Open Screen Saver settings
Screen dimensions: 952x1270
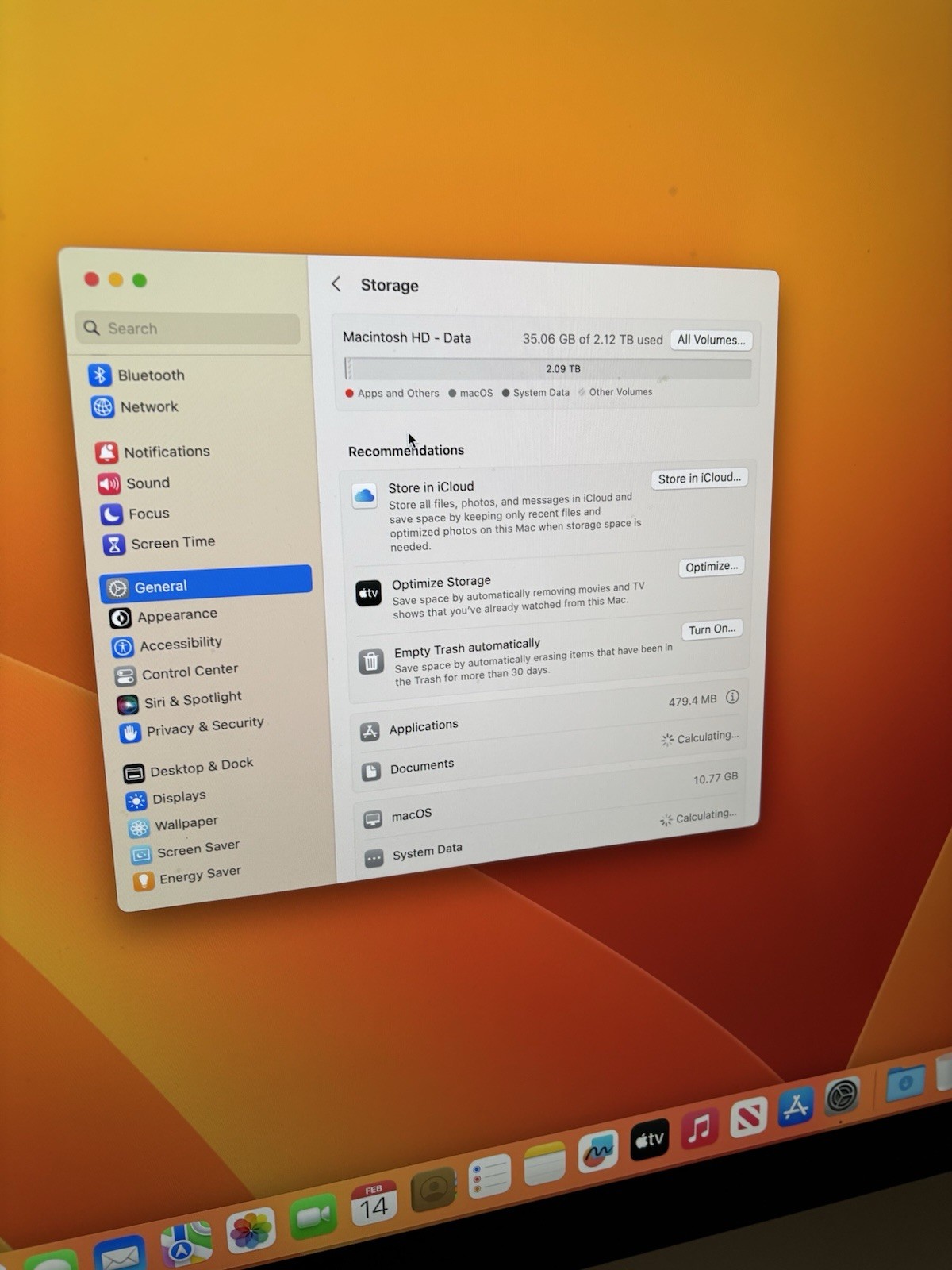(x=187, y=850)
